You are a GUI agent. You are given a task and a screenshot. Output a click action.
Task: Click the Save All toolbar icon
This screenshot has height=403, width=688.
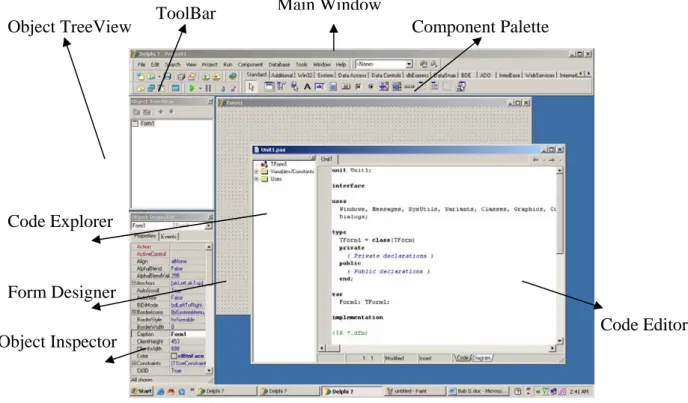(x=181, y=76)
